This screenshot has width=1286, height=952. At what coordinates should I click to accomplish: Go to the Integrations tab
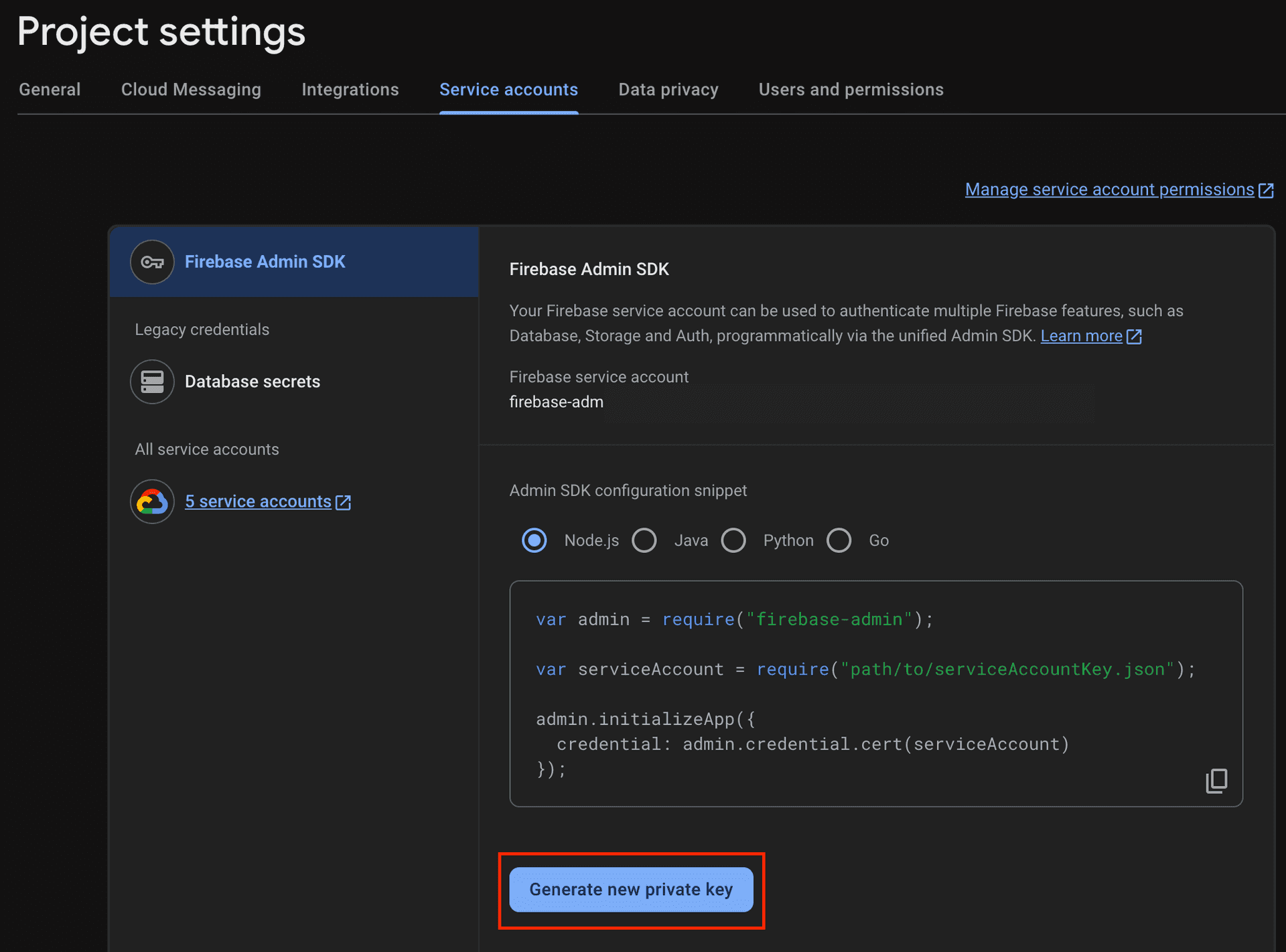tap(350, 90)
